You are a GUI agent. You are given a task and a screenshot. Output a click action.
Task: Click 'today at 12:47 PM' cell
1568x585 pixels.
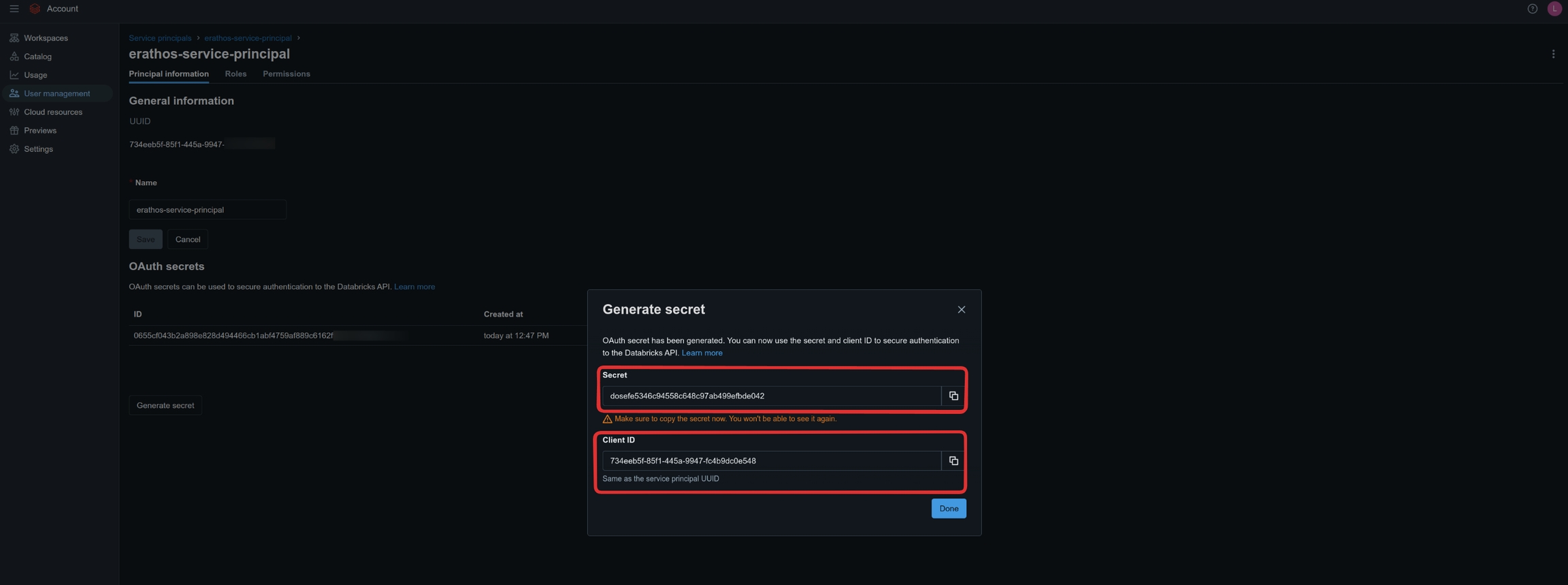coord(516,336)
